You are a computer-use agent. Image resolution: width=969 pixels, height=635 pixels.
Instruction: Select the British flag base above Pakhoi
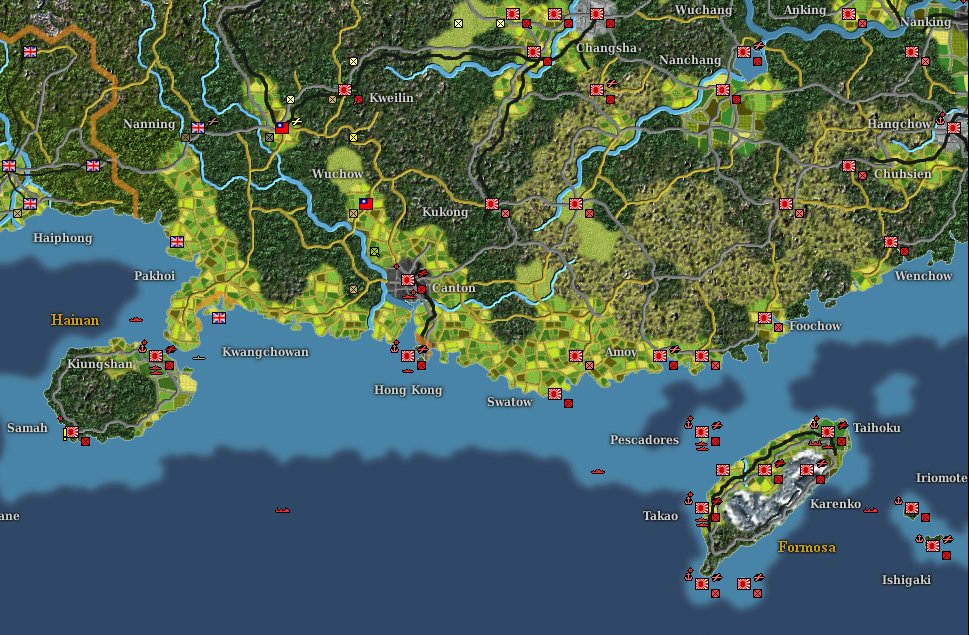point(177,242)
